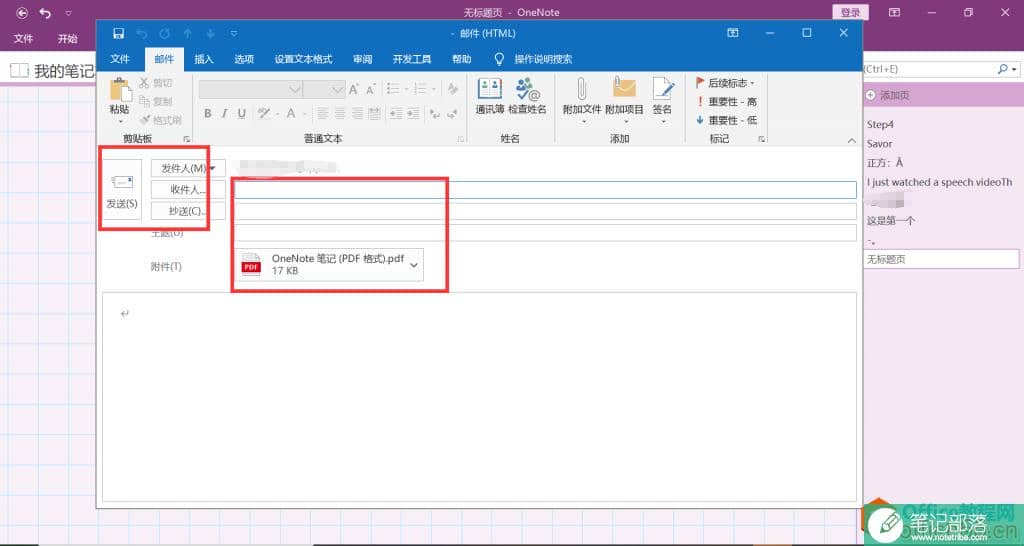This screenshot has height=546, width=1024.
Task: Click the Cut command in ribbon
Action: 156,83
